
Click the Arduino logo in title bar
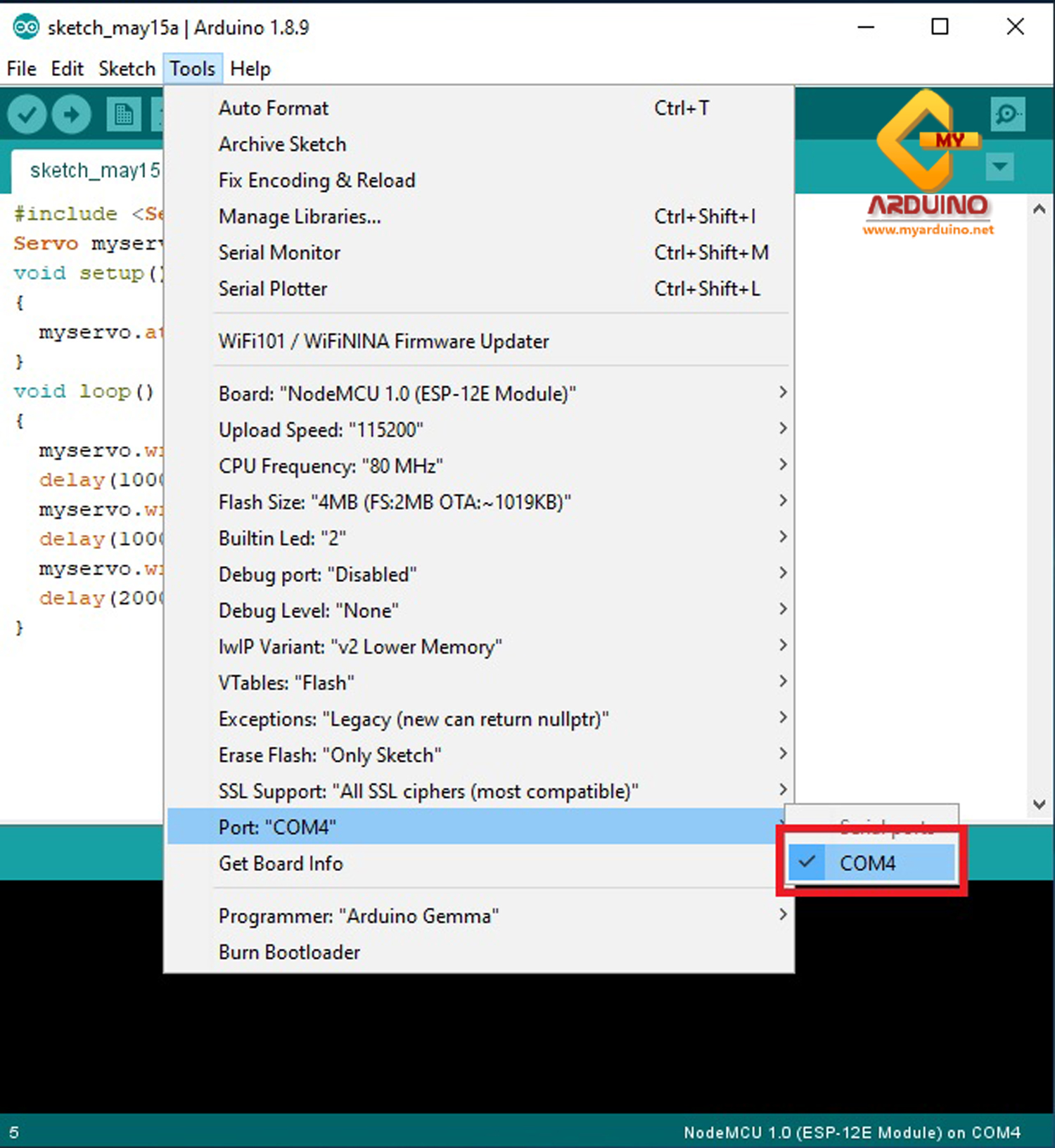coord(26,27)
